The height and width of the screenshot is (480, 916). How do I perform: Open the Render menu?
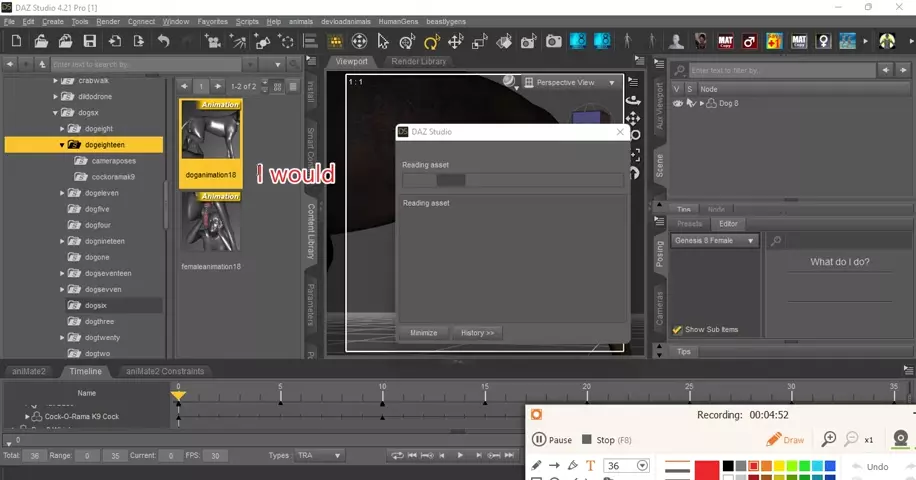pos(108,21)
